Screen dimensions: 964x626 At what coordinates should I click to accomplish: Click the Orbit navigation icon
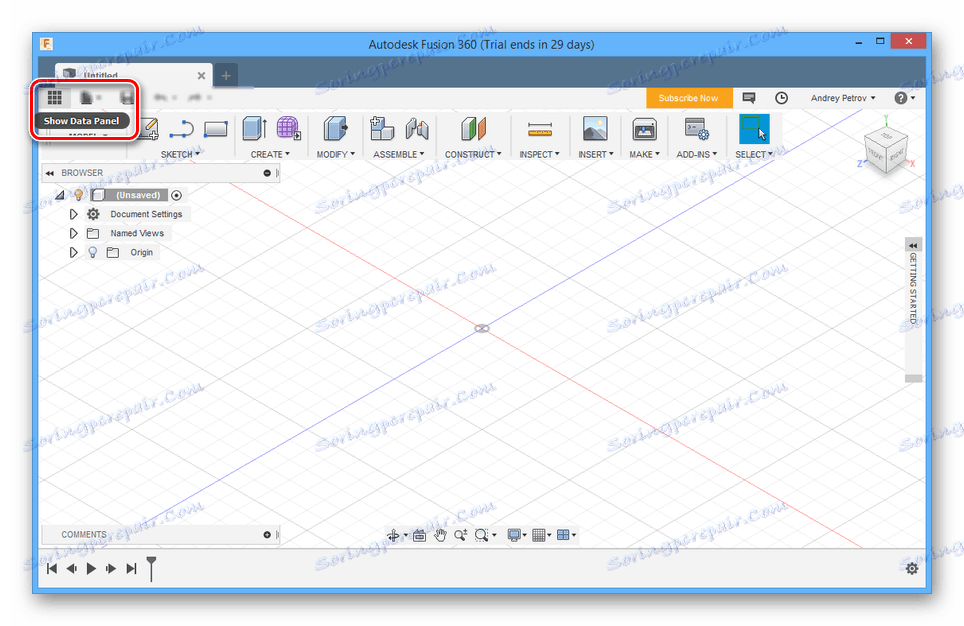(x=393, y=535)
